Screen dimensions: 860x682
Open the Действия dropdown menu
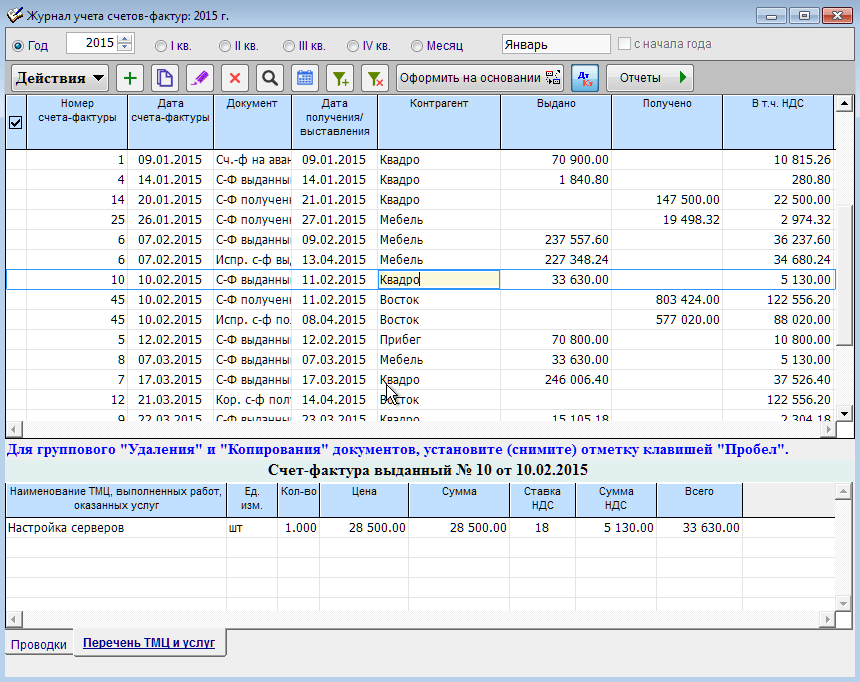(60, 78)
